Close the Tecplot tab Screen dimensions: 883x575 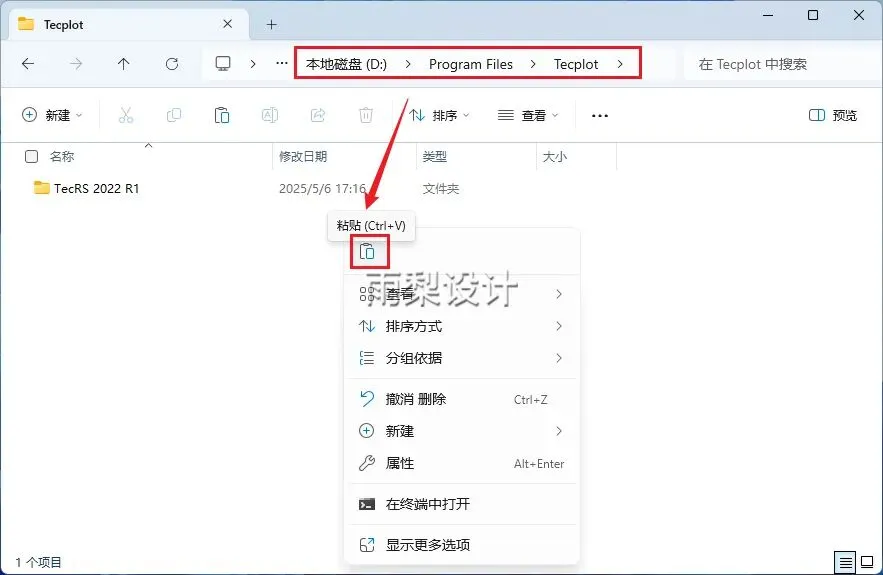coord(228,24)
